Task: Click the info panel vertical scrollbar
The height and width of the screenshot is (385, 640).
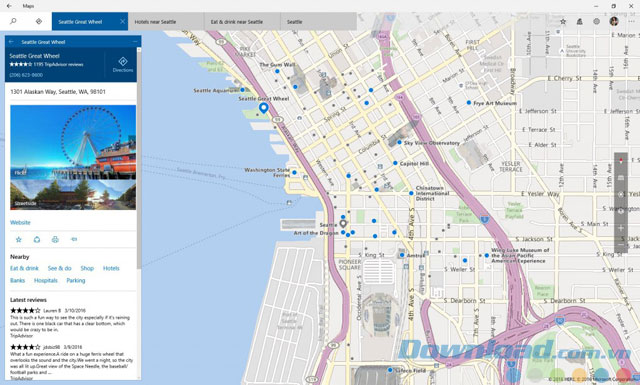Action: coord(139,159)
